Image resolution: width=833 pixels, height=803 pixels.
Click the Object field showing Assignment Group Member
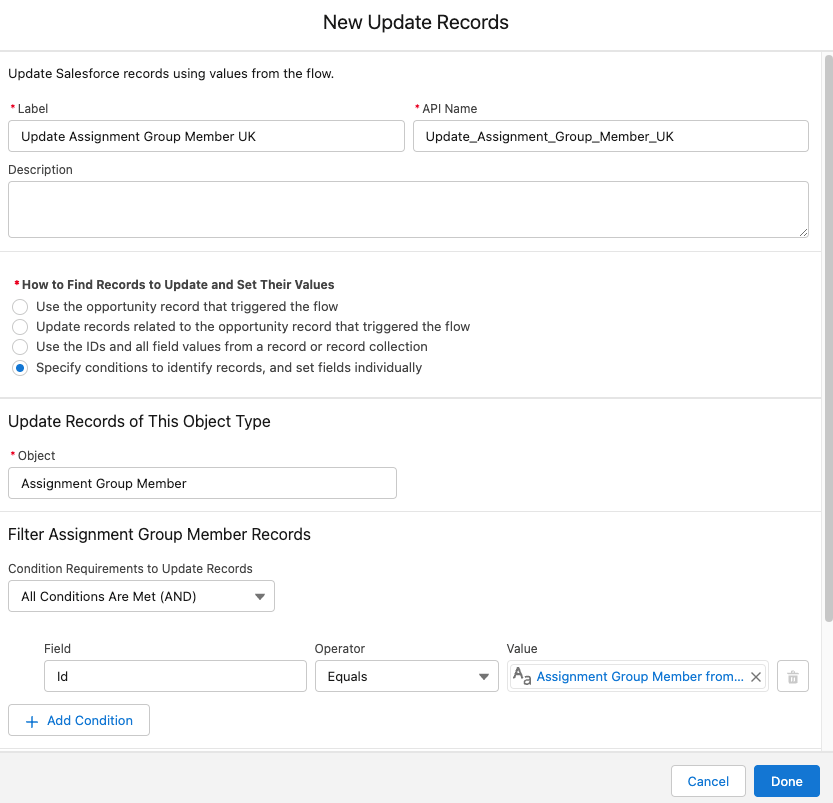tap(202, 484)
